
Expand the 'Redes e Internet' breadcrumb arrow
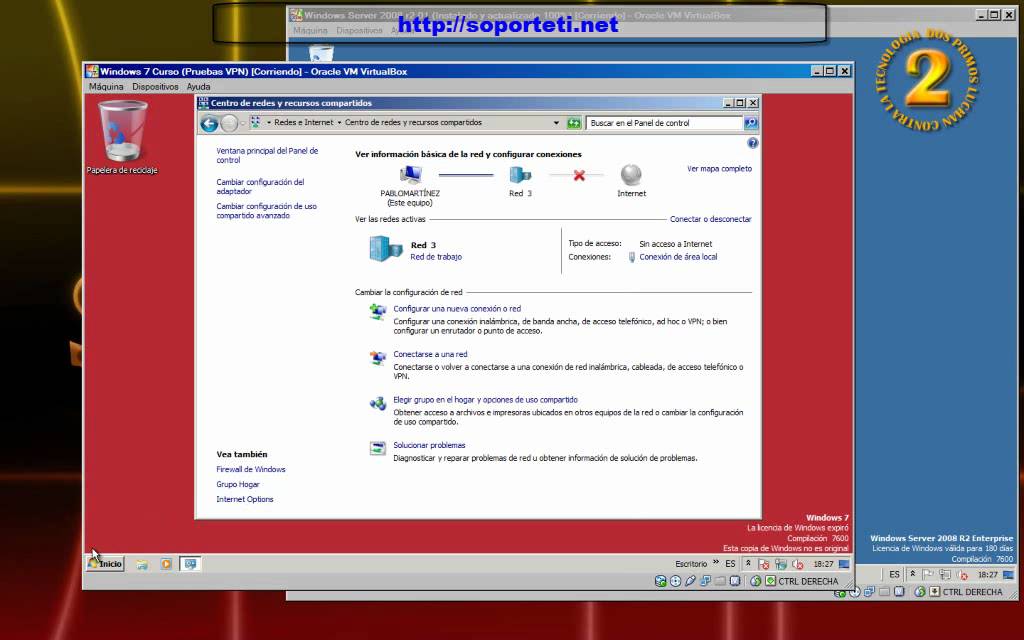coord(339,123)
